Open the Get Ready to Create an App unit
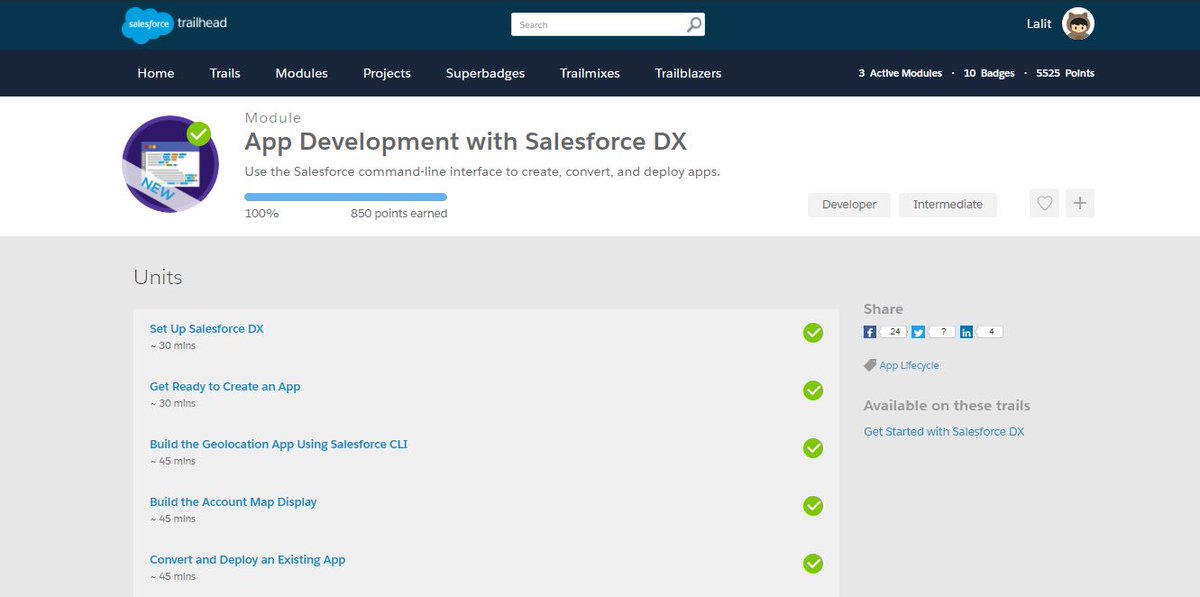The height and width of the screenshot is (597, 1200). pyautogui.click(x=225, y=386)
